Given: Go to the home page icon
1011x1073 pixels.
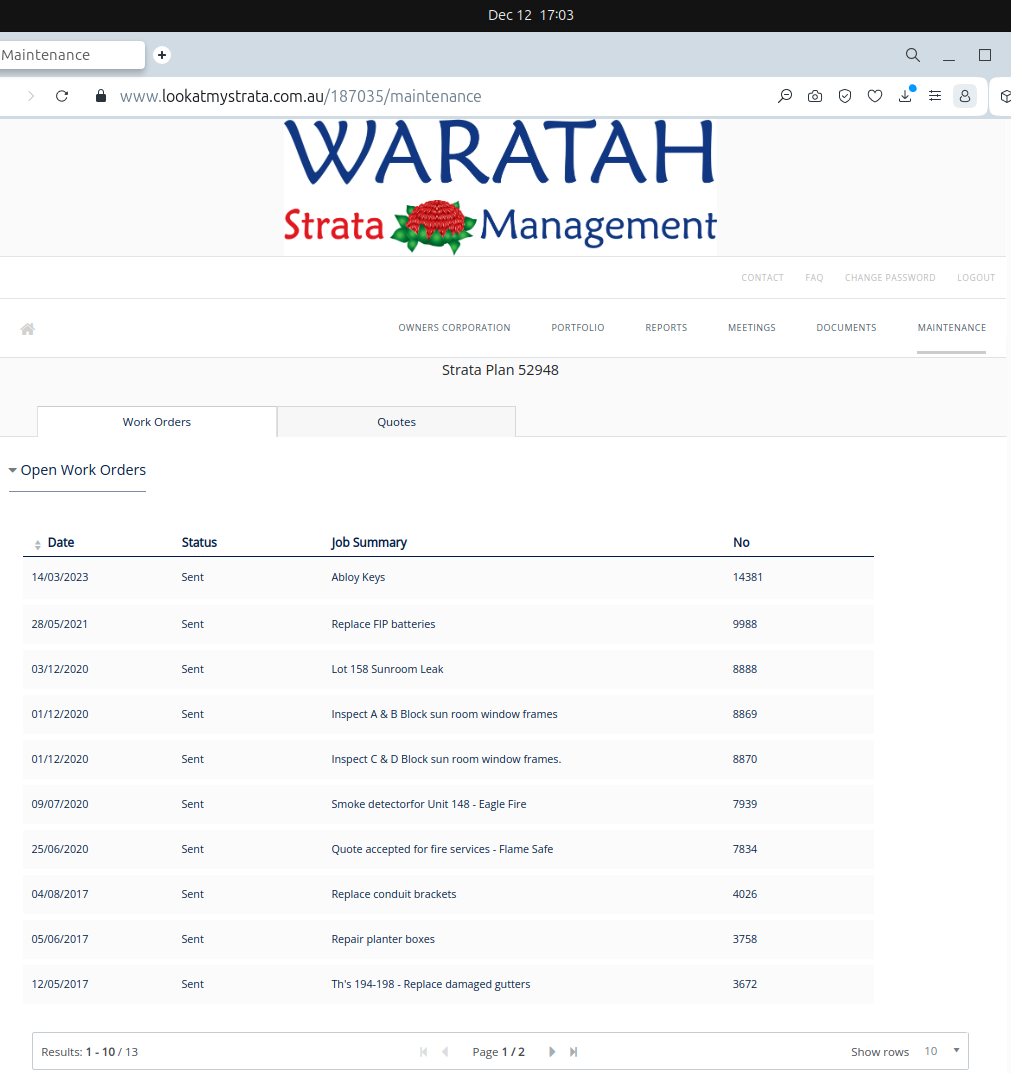Looking at the screenshot, I should click(27, 329).
